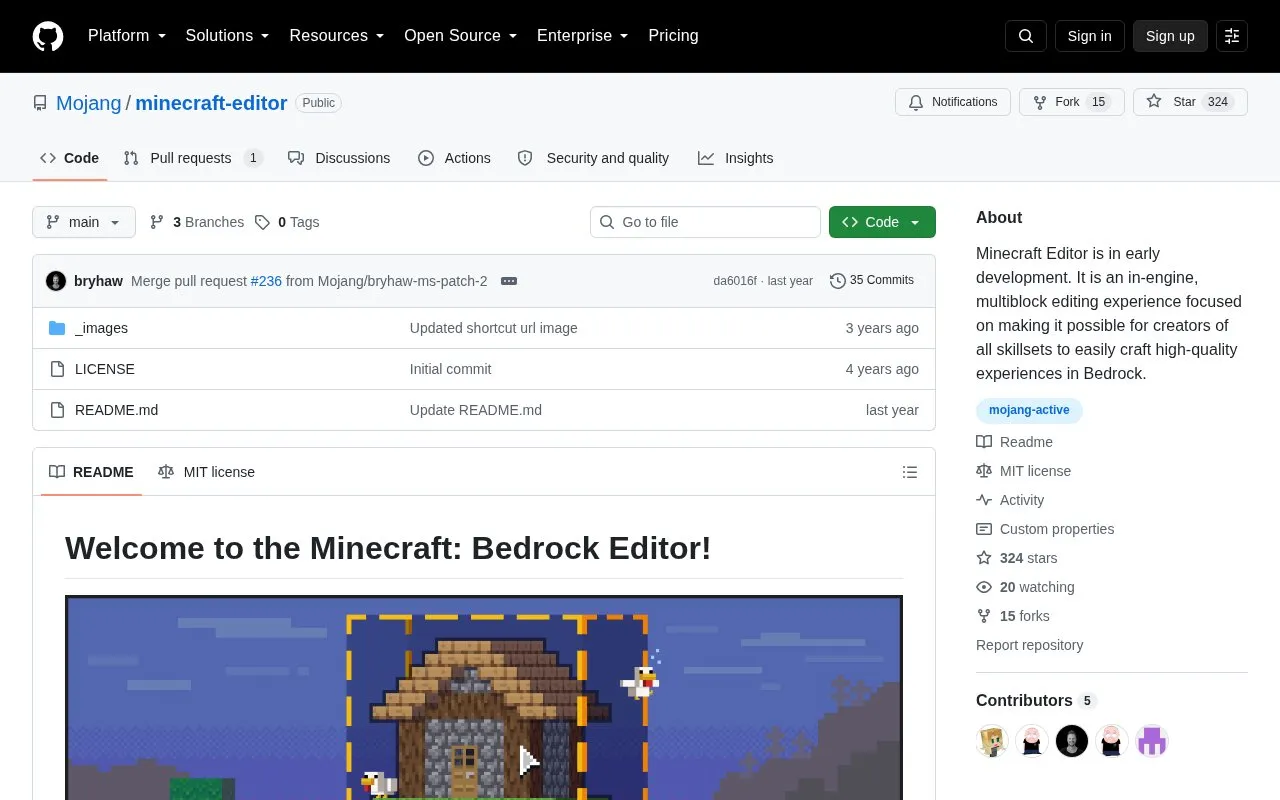Open the appearance settings icon button
1280x800 pixels.
(x=1232, y=36)
